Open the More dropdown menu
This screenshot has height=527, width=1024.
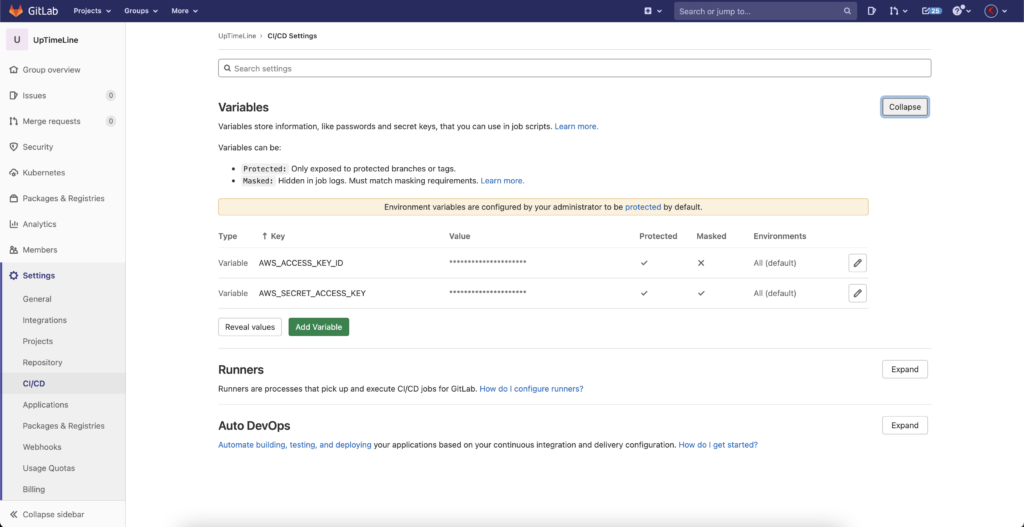[x=184, y=11]
